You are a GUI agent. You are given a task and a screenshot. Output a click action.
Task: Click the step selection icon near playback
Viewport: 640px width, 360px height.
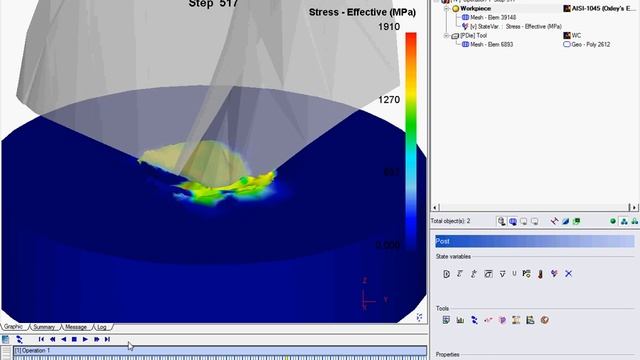(x=19, y=339)
